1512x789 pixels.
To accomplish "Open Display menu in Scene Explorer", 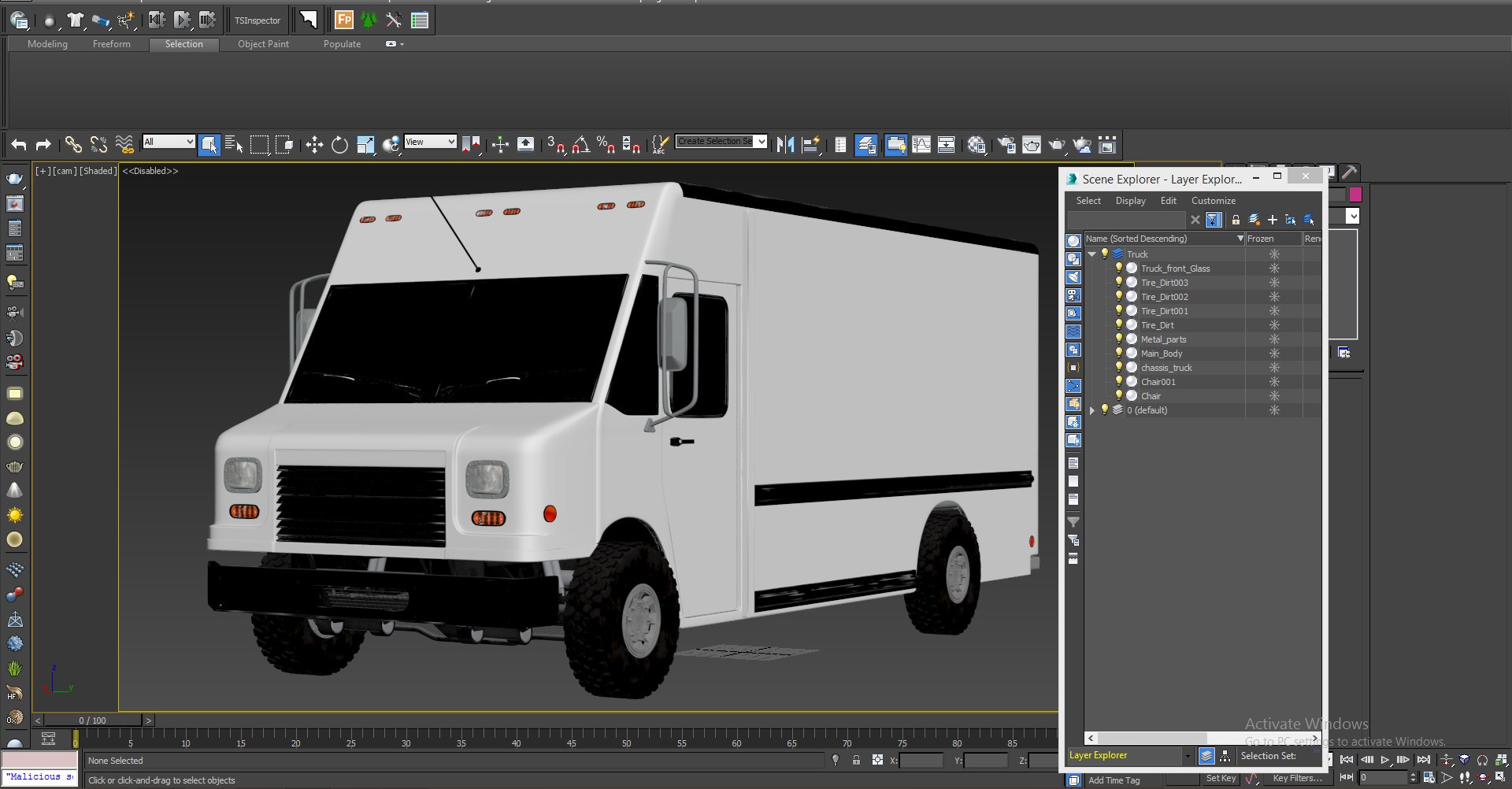I will click(x=1131, y=201).
